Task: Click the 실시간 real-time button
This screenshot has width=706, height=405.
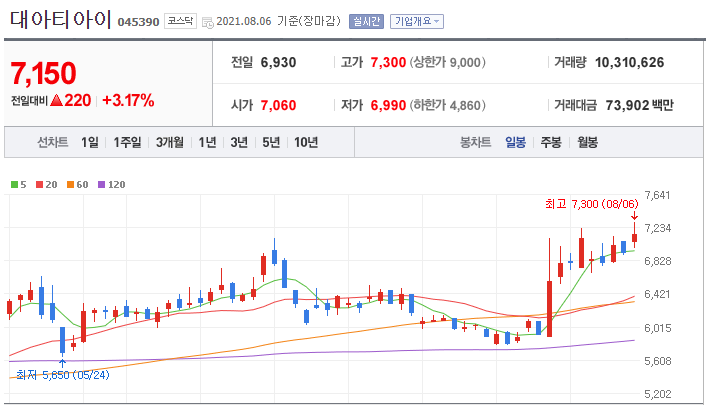Action: (367, 21)
